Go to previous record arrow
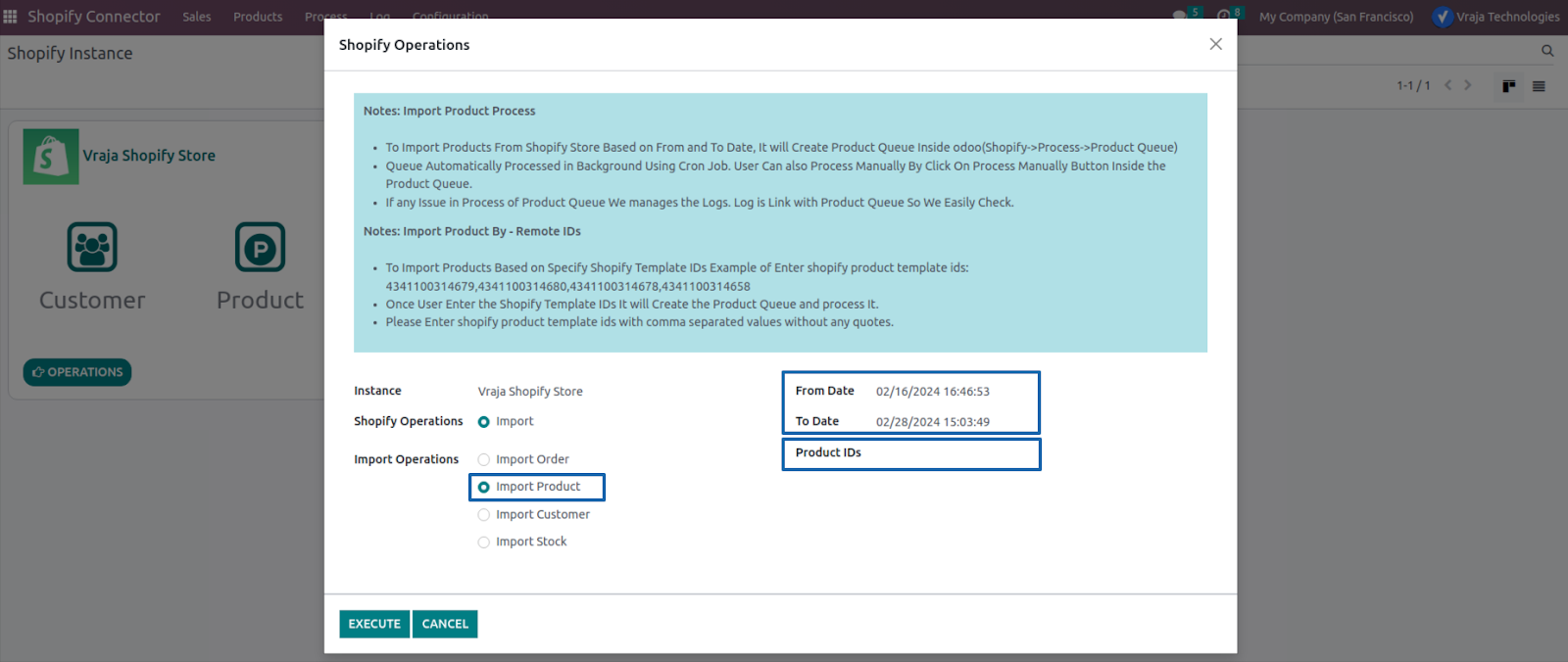 (x=1447, y=85)
